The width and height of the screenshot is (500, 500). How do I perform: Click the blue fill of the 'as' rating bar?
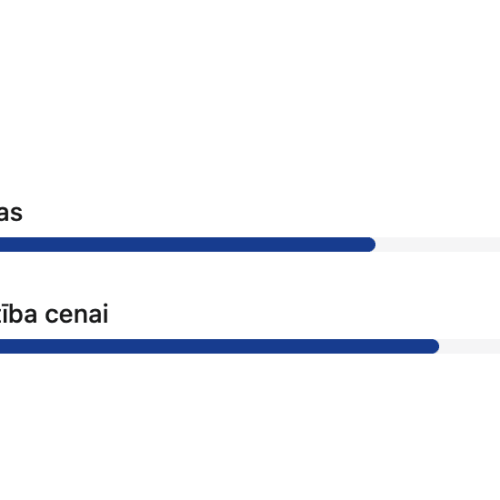point(188,244)
